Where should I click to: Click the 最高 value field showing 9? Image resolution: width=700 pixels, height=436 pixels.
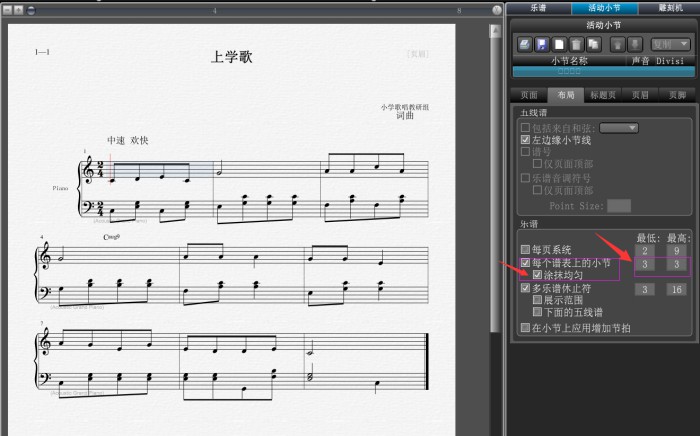677,250
